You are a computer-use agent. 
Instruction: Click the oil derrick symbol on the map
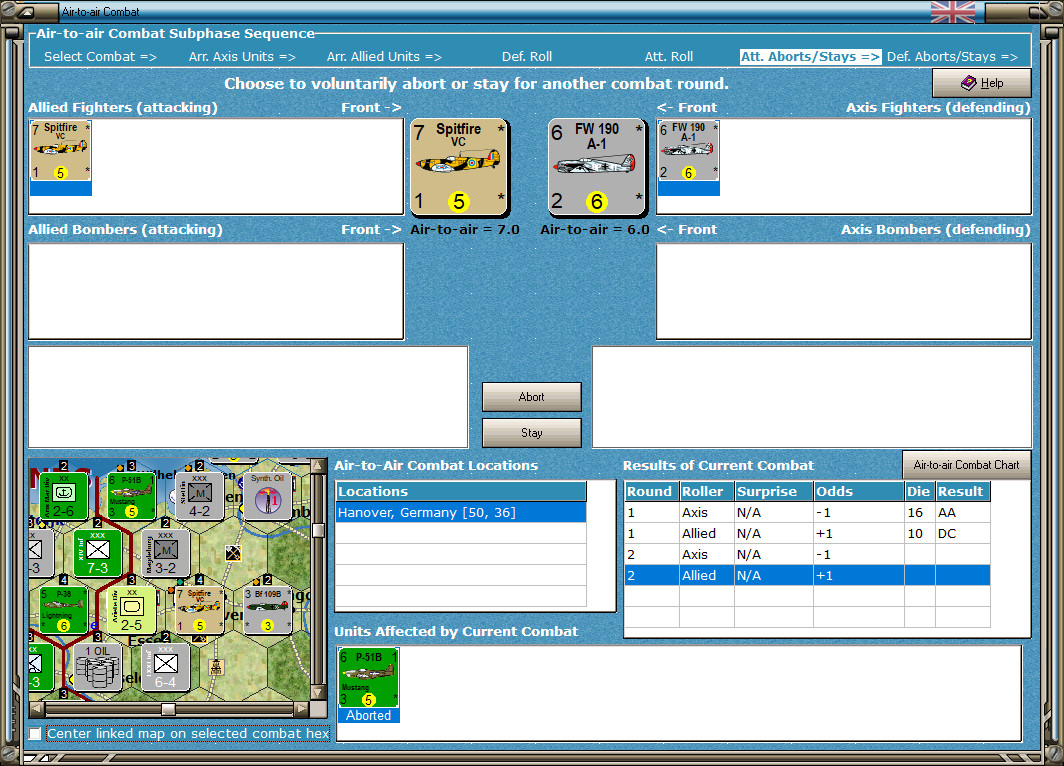pos(216,667)
